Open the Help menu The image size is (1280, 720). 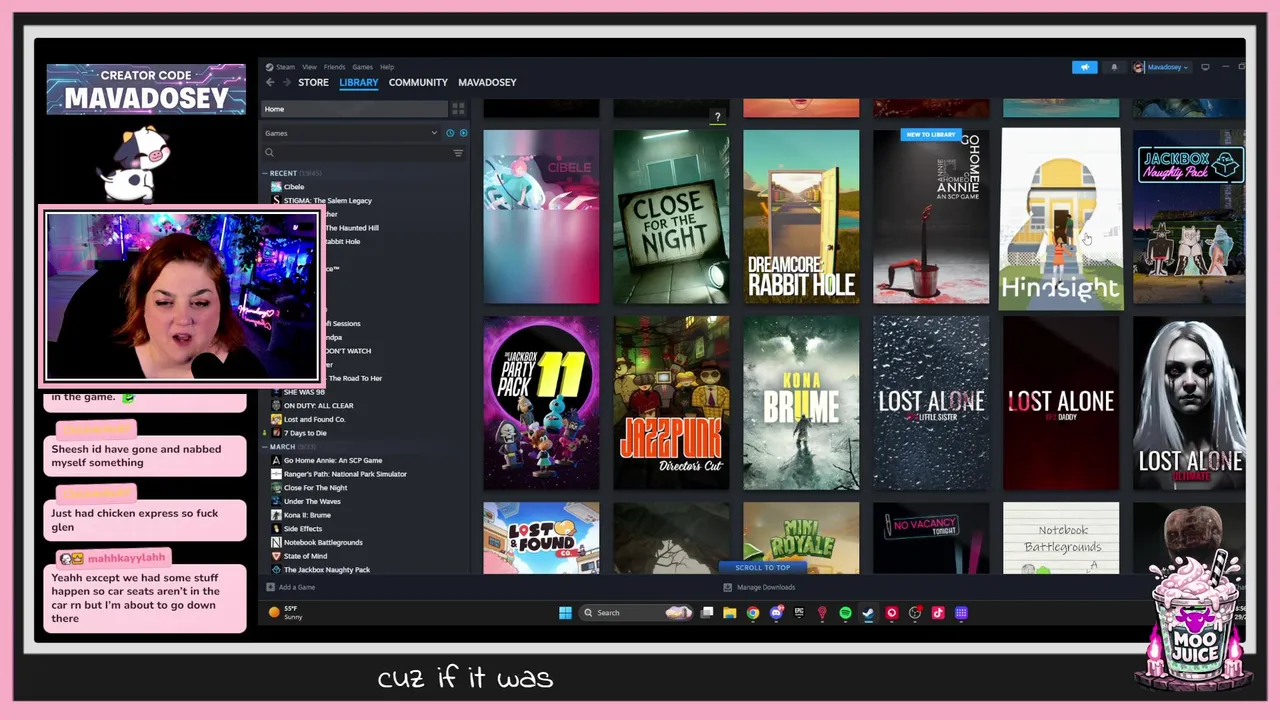(x=387, y=67)
